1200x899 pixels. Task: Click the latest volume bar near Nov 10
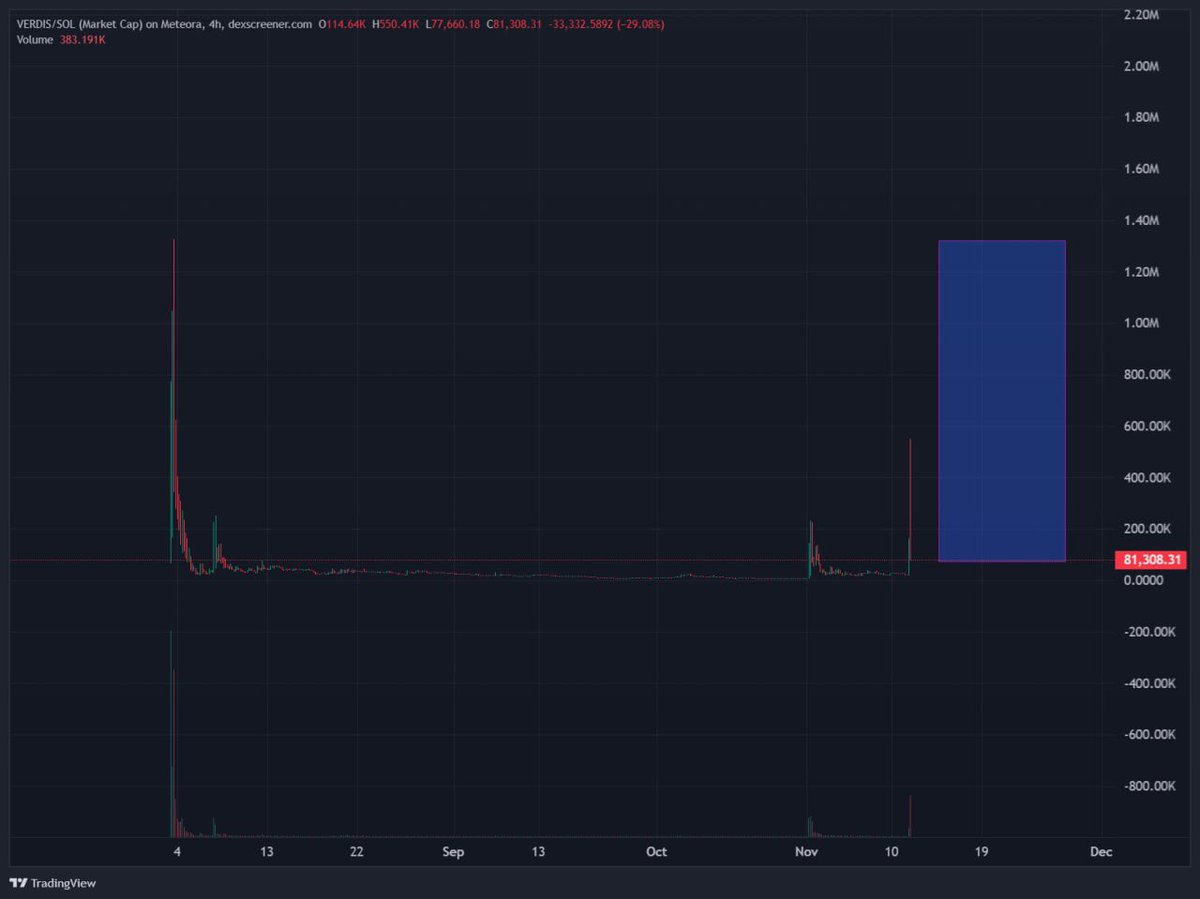pos(910,816)
